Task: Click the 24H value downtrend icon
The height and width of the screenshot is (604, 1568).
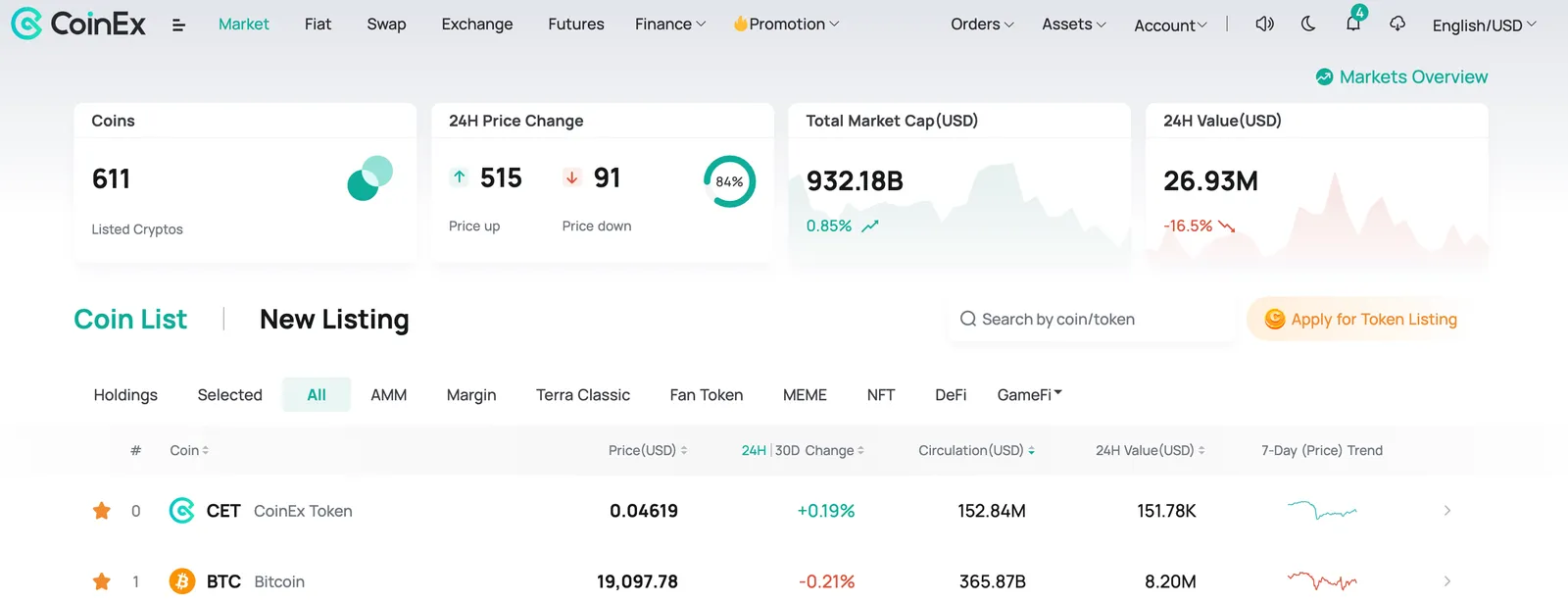Action: [1227, 226]
